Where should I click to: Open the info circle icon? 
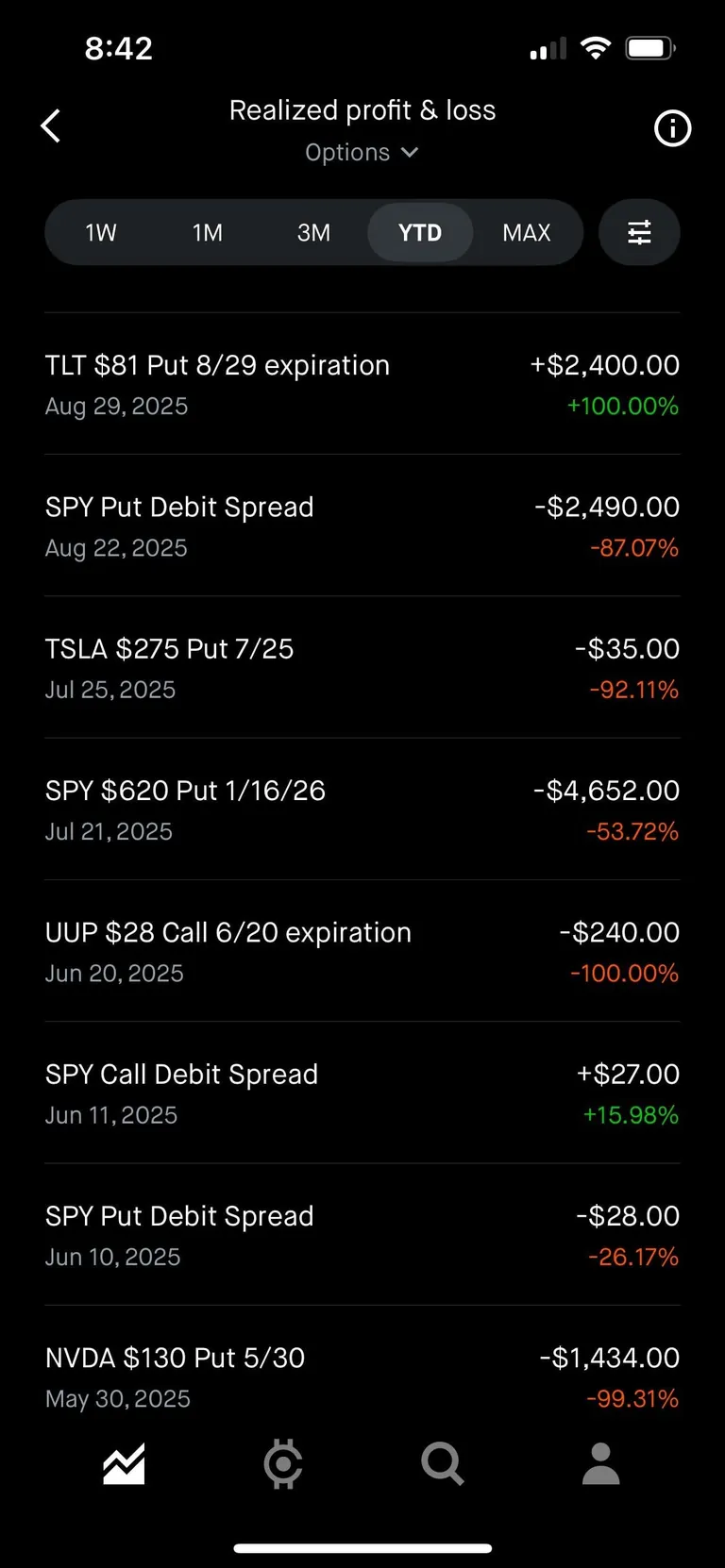pyautogui.click(x=672, y=128)
